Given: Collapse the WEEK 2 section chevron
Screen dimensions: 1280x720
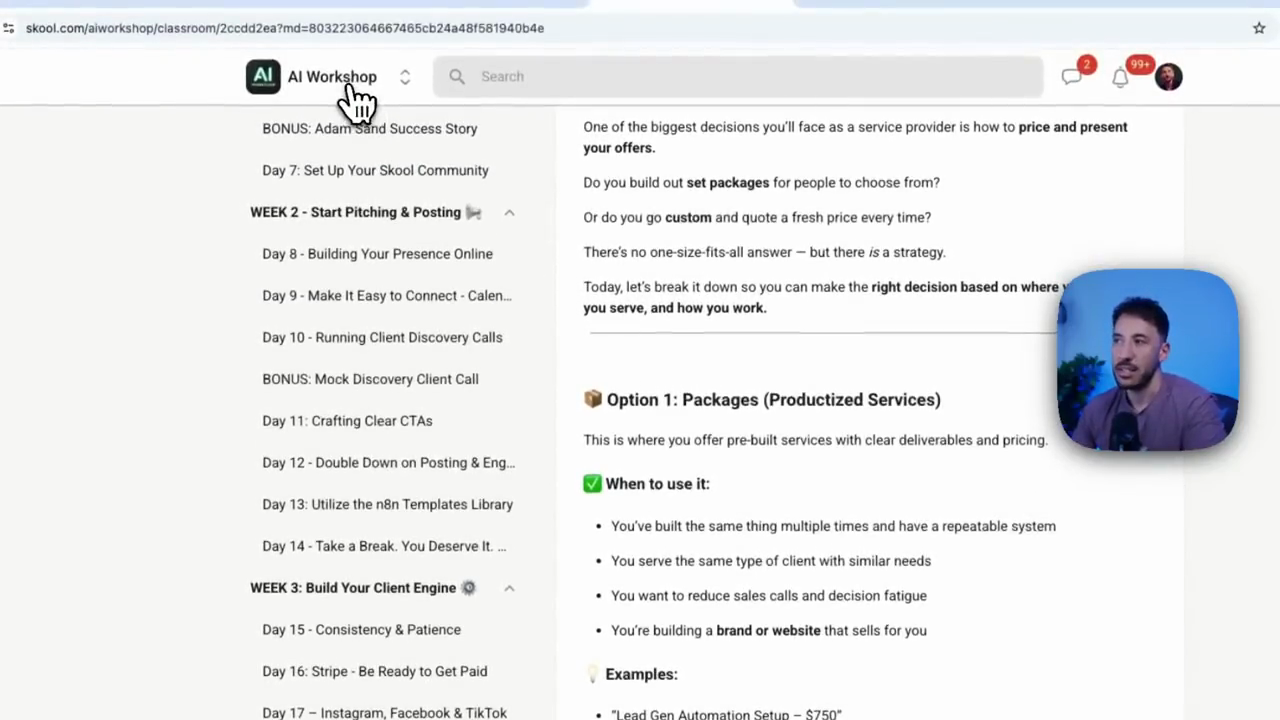Looking at the screenshot, I should point(509,212).
